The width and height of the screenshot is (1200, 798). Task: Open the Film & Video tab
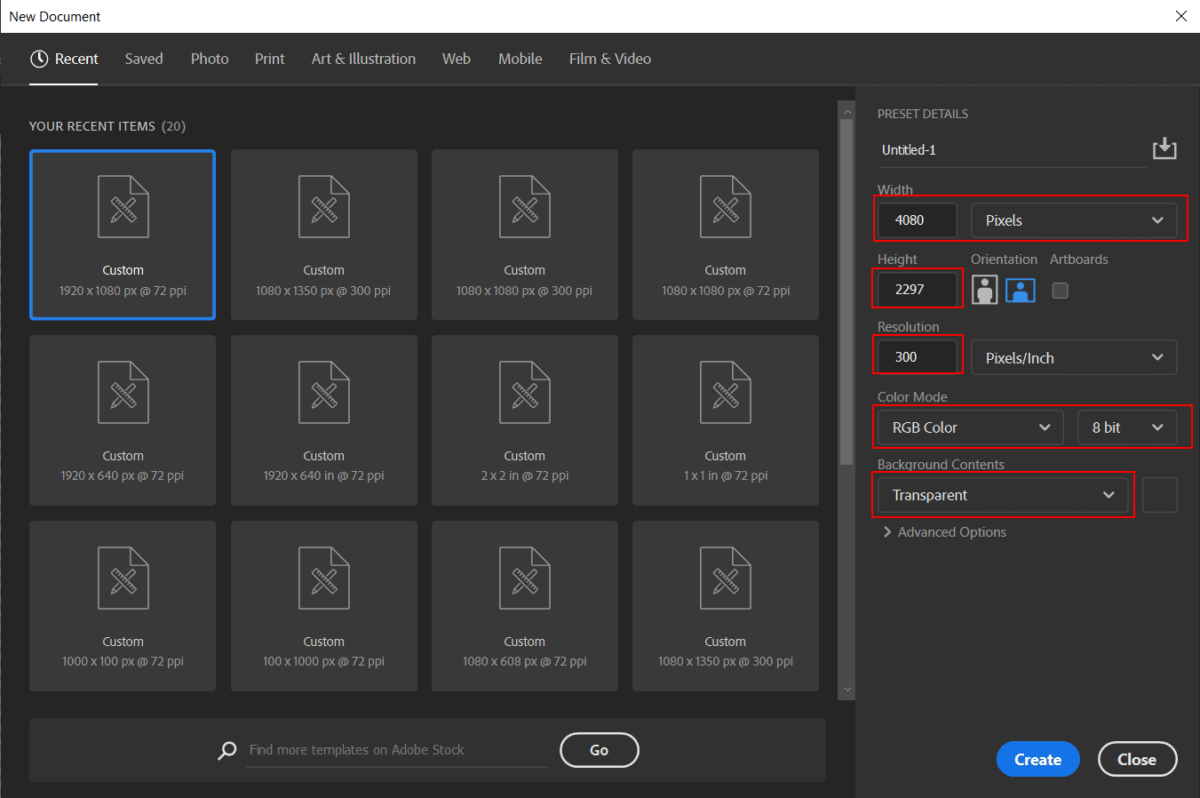point(609,59)
